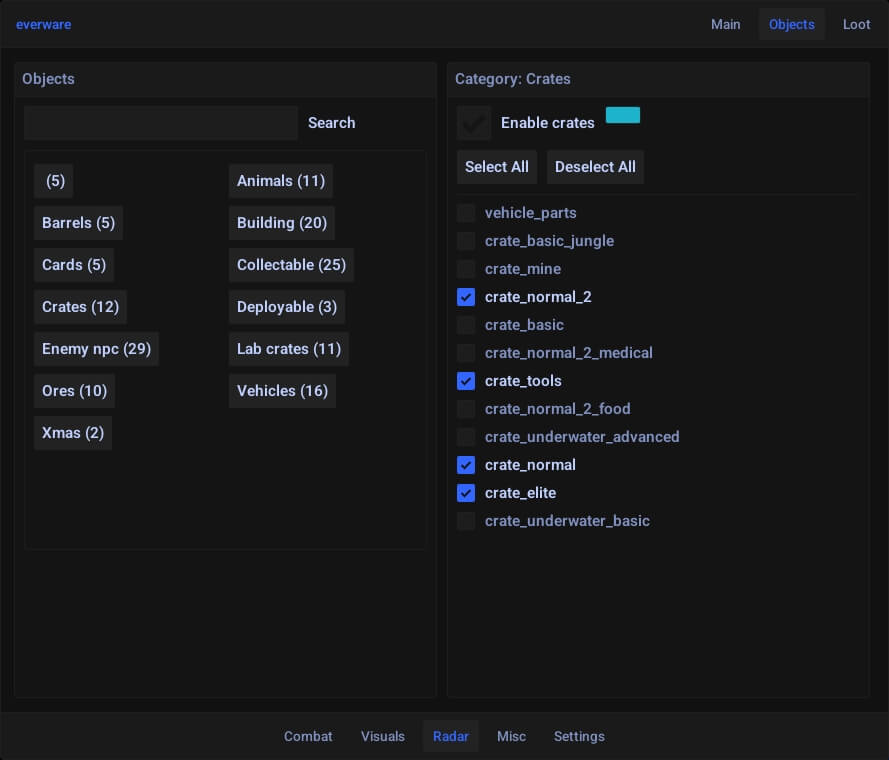Viewport: 889px width, 760px height.
Task: Toggle the Enable crates checkbox
Action: [474, 123]
